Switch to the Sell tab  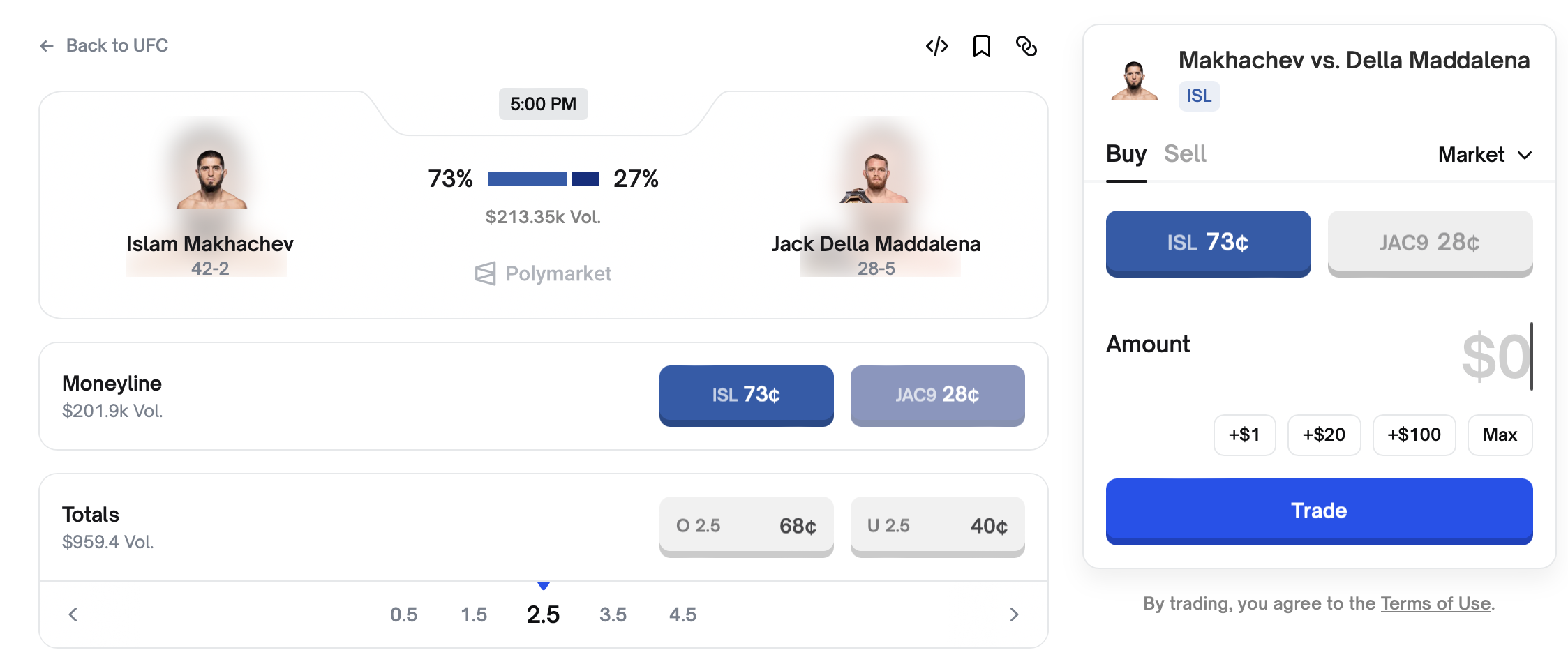click(x=1185, y=154)
